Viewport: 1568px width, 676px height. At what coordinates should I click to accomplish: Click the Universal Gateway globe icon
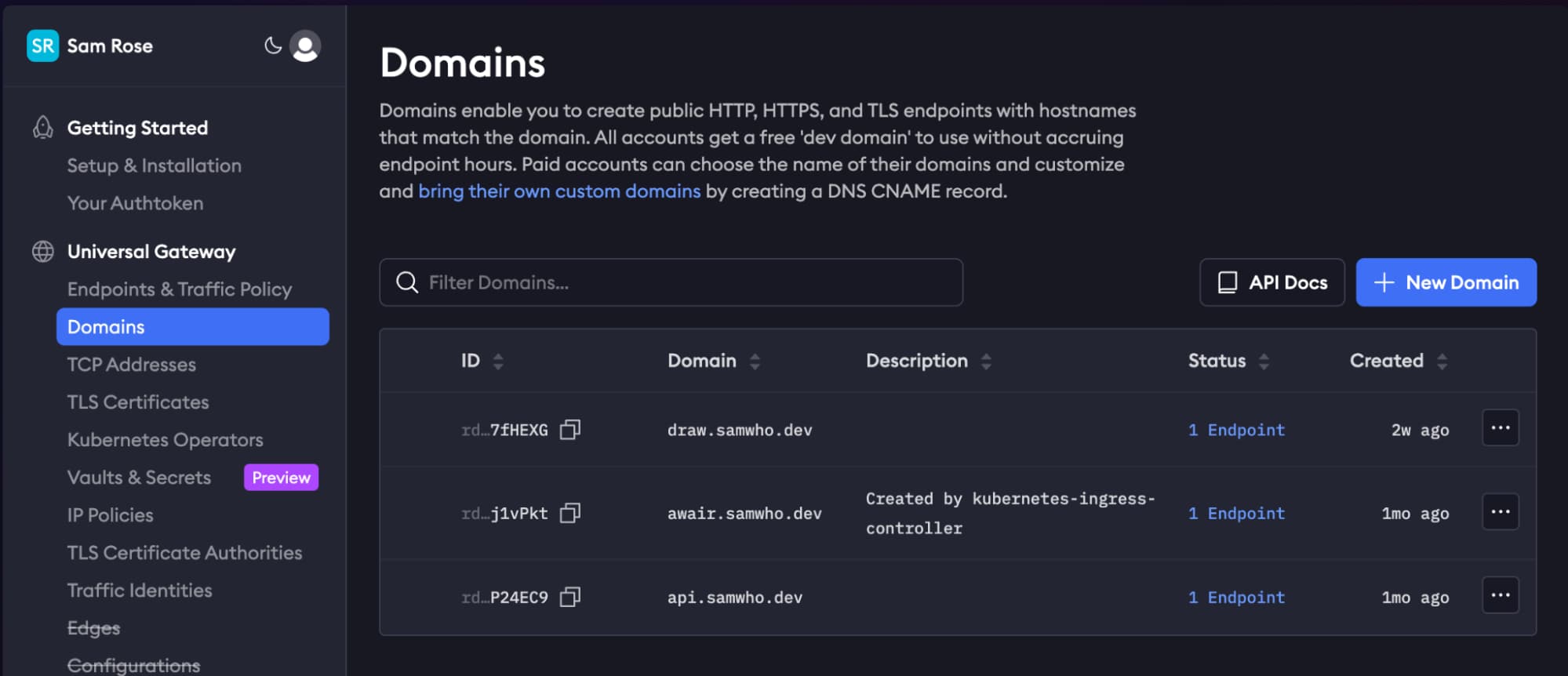[x=43, y=252]
